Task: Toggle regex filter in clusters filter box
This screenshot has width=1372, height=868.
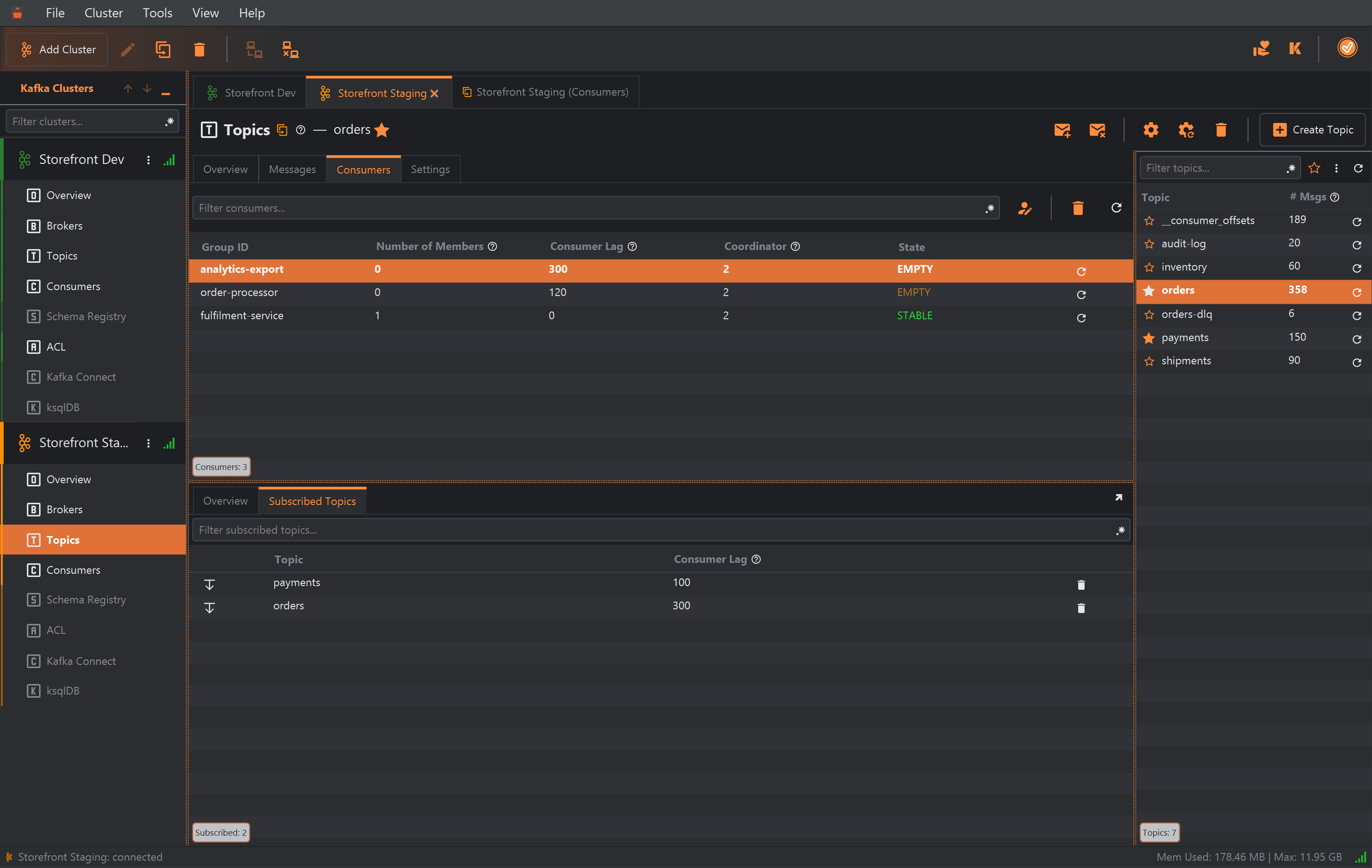Action: tap(169, 121)
